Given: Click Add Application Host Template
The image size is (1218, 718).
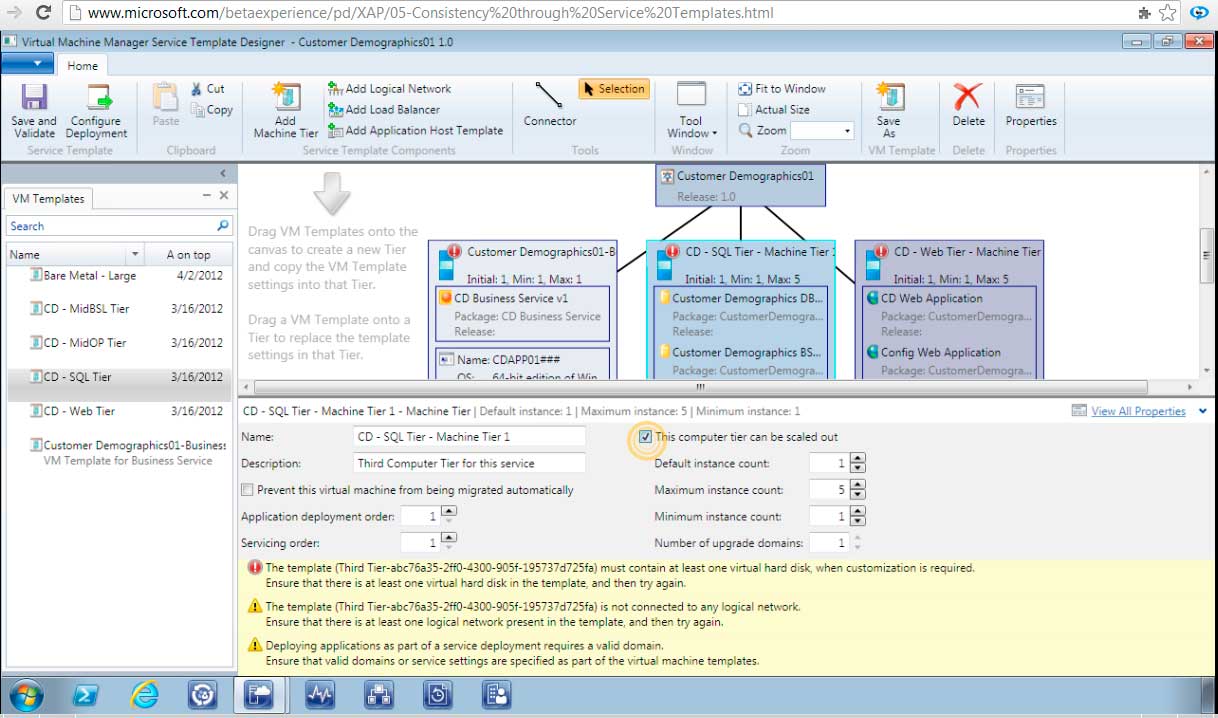Looking at the screenshot, I should click(x=415, y=131).
